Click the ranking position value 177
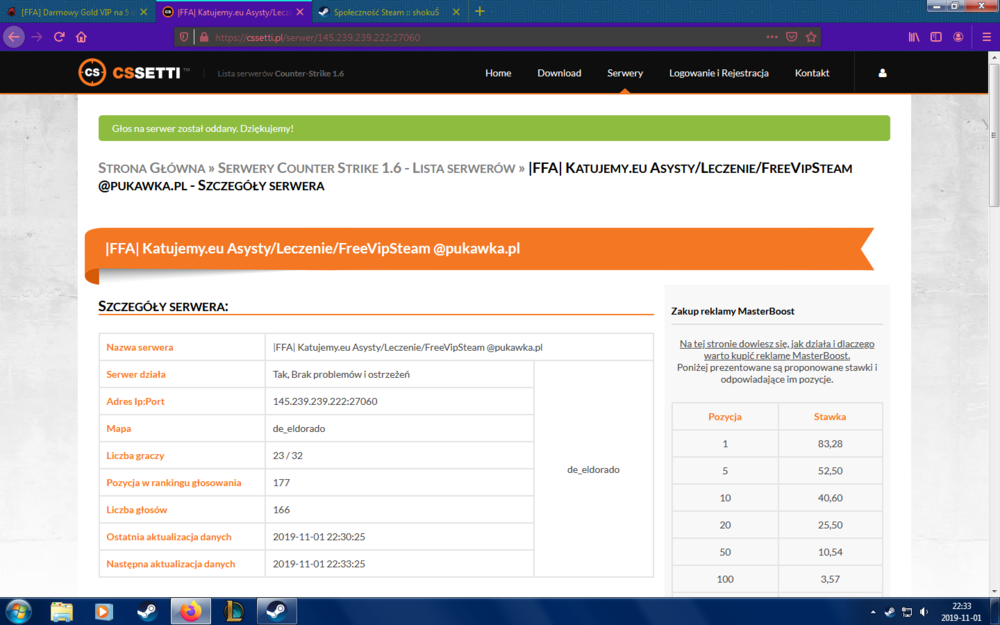Image resolution: width=1000 pixels, height=625 pixels. 281,483
